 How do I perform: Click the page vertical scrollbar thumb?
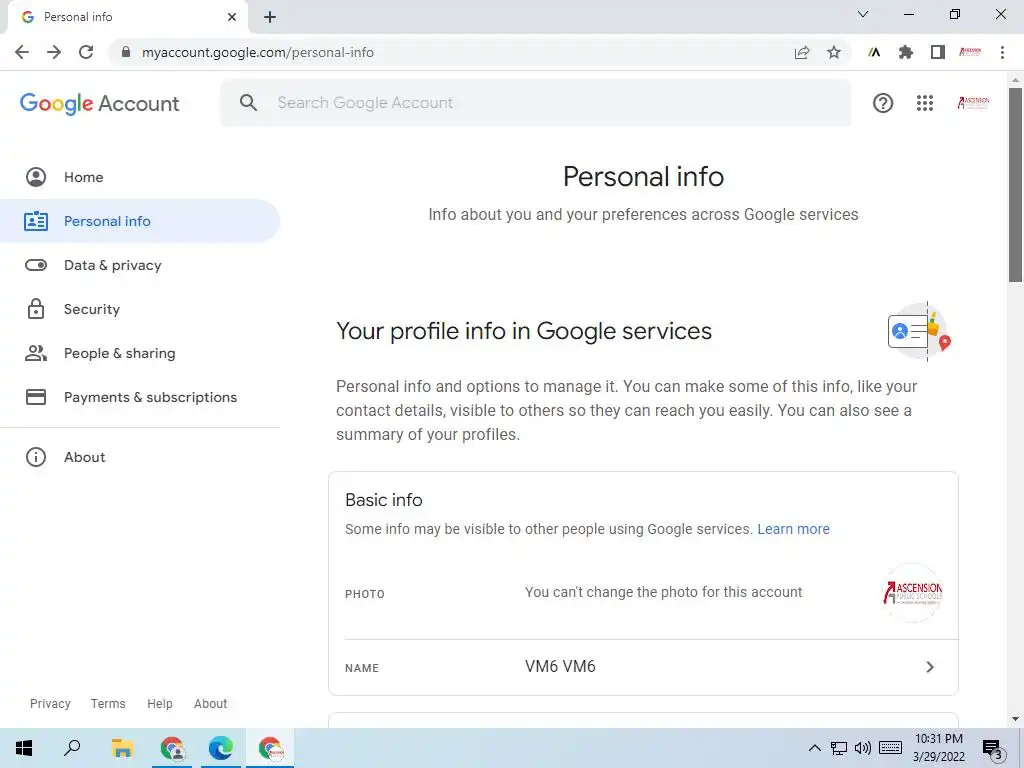tap(1015, 185)
